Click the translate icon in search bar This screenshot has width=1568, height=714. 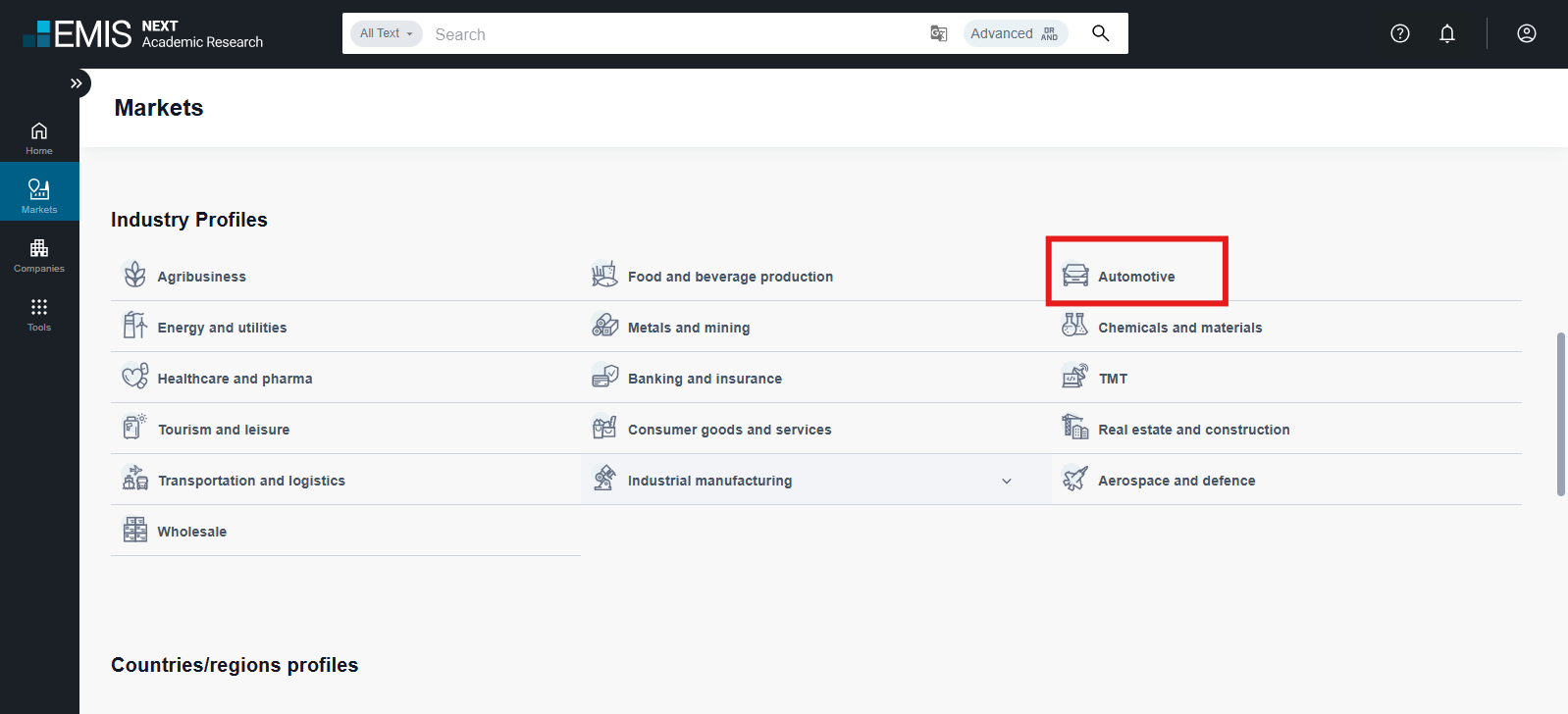[938, 33]
